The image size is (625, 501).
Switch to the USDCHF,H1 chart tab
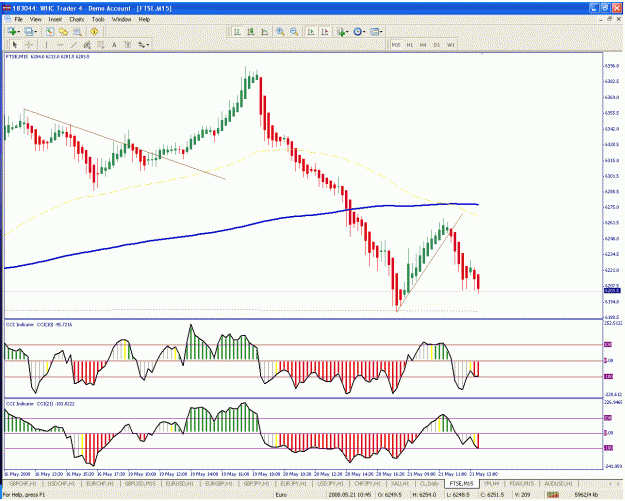click(x=61, y=483)
